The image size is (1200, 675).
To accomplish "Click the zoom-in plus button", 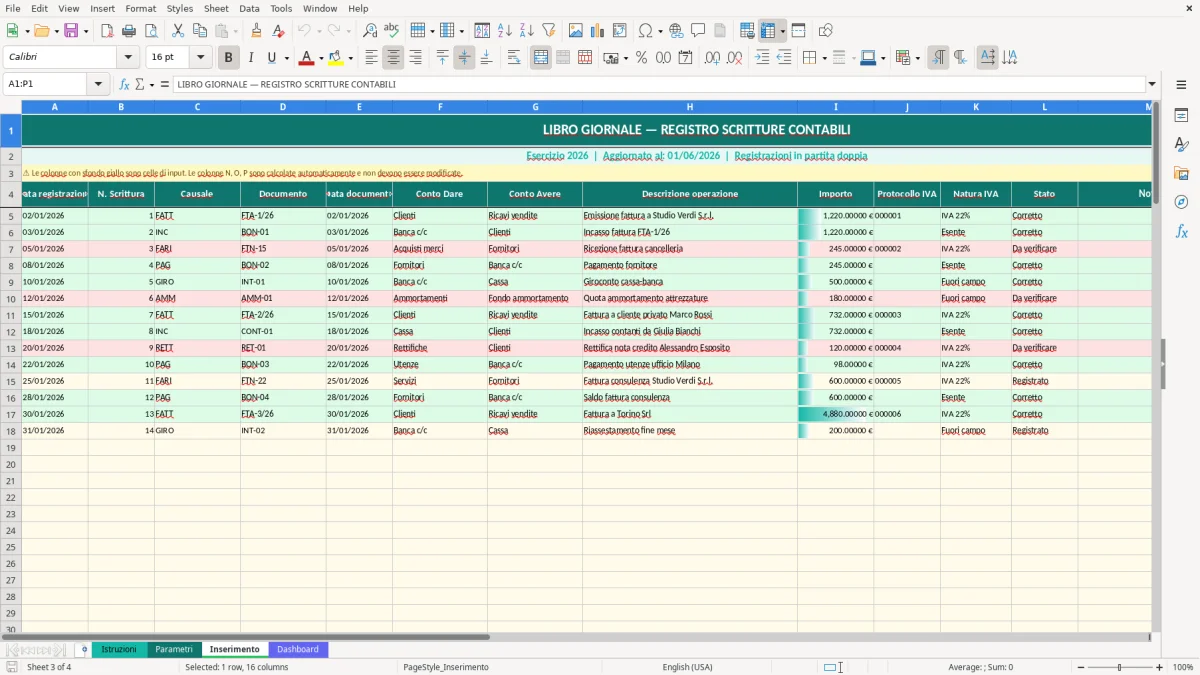I will [x=1159, y=667].
